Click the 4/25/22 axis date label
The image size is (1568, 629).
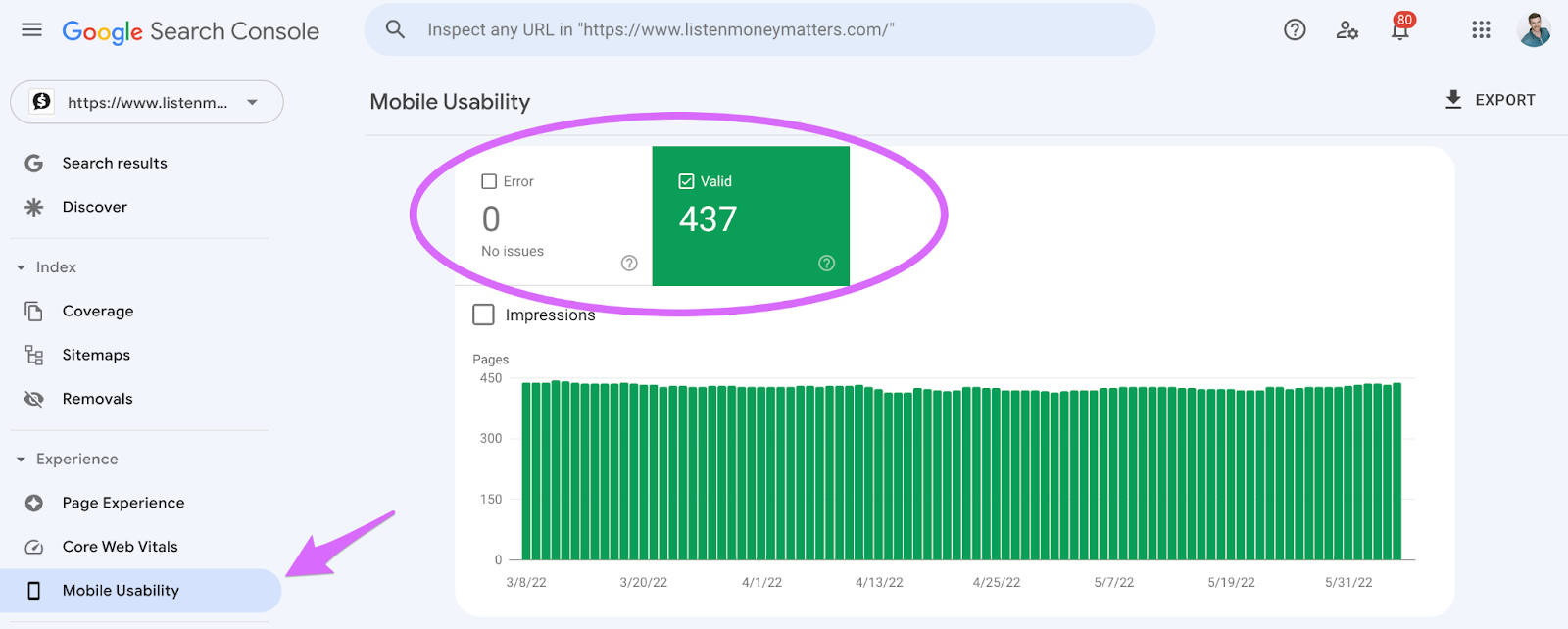[x=997, y=582]
